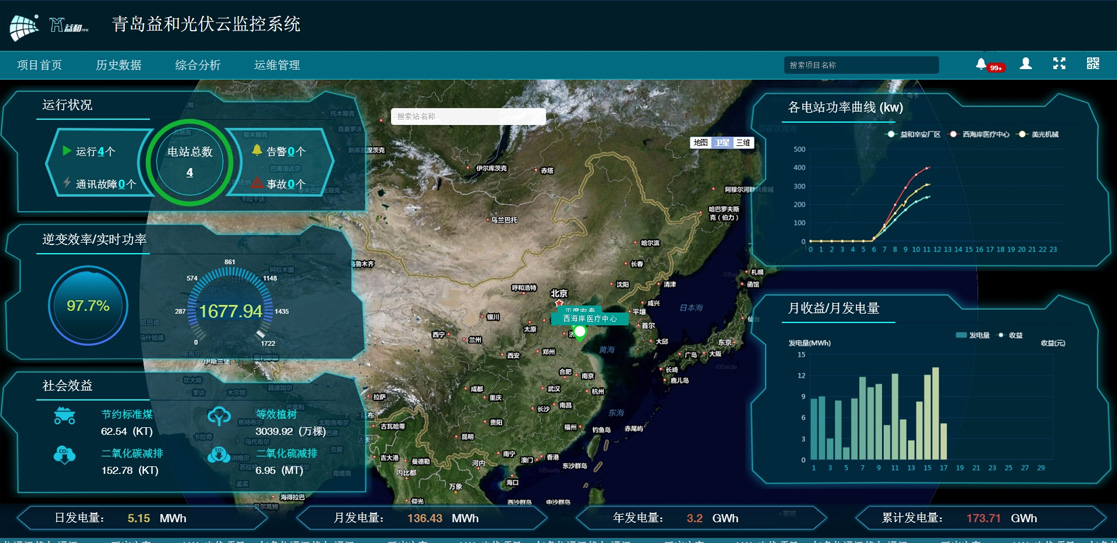The image size is (1117, 543).
Task: Open the 历史数据 menu
Action: [118, 65]
